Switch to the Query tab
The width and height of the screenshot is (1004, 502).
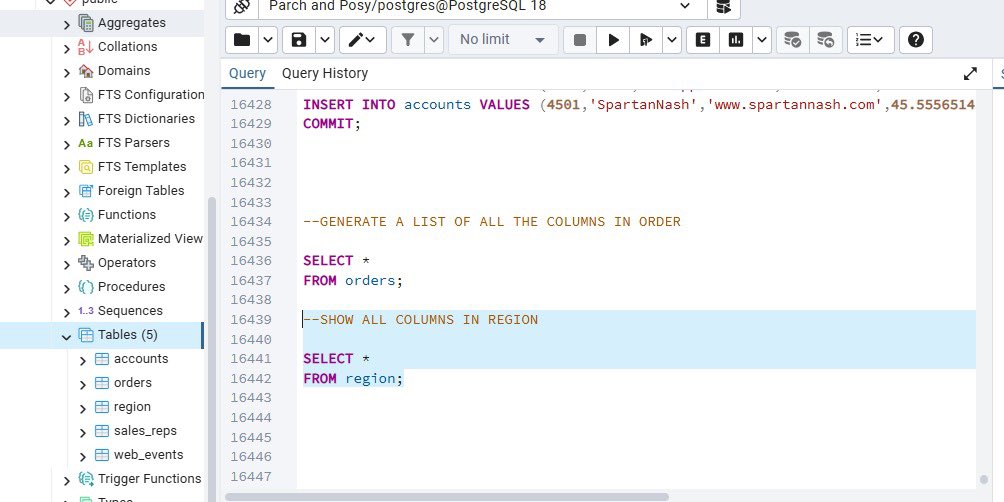247,74
